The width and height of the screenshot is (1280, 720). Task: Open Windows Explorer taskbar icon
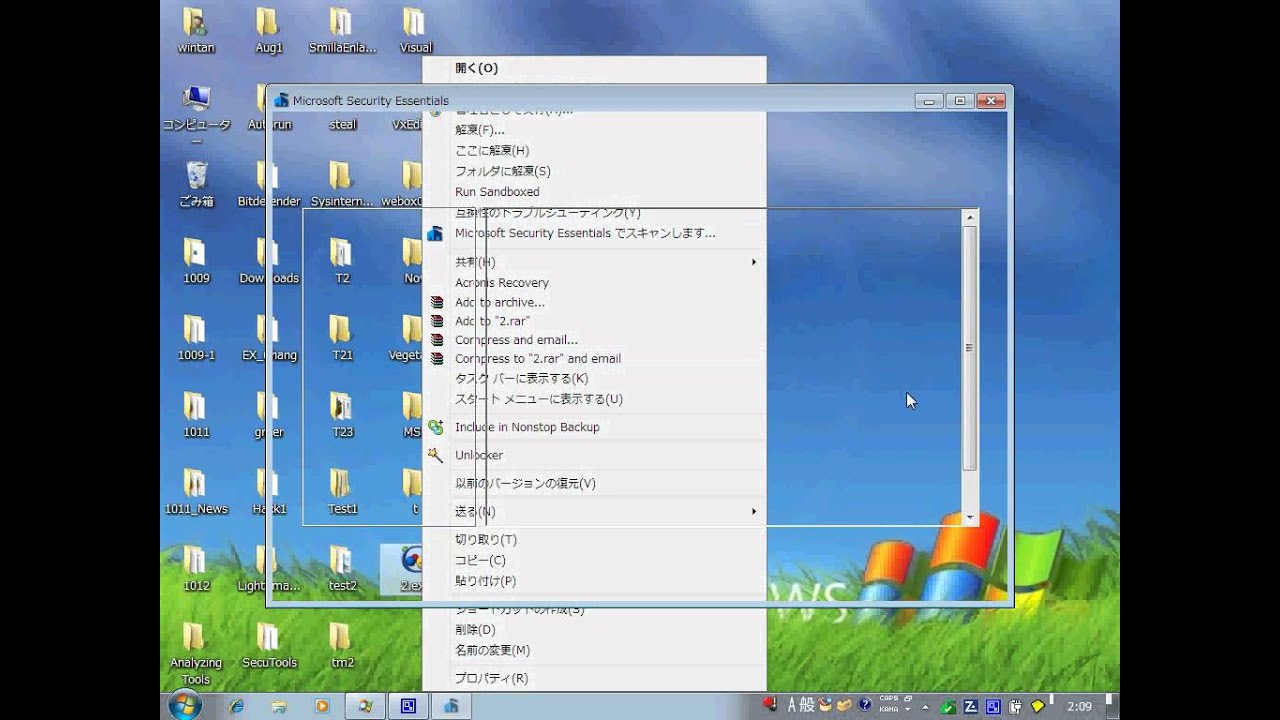tap(278, 706)
